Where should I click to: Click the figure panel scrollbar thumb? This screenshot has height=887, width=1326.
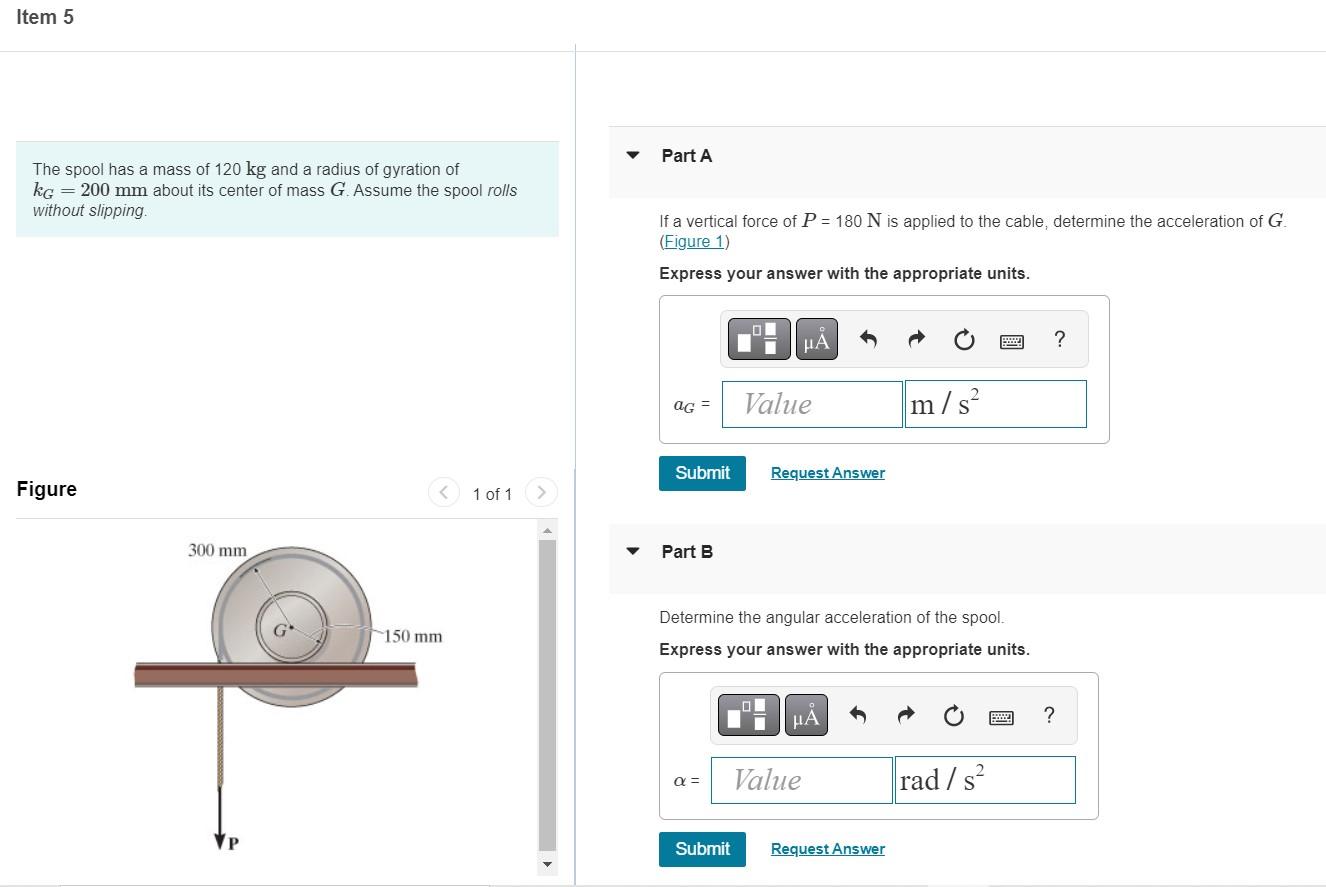pyautogui.click(x=547, y=693)
